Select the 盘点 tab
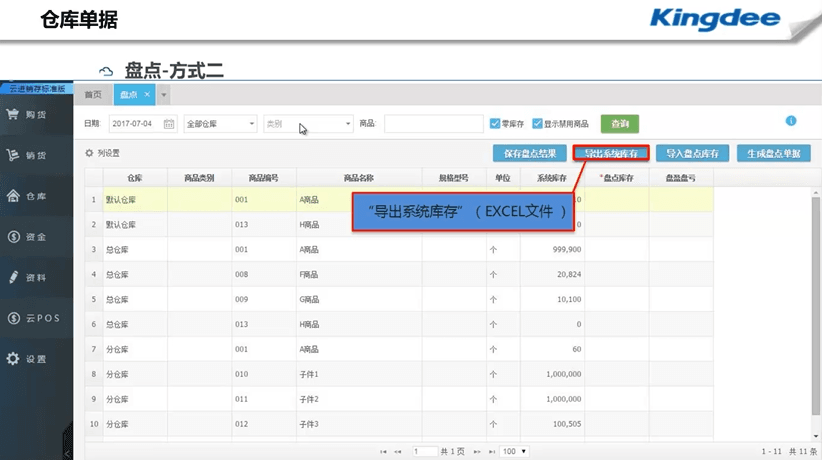The width and height of the screenshot is (822, 460). click(x=128, y=94)
